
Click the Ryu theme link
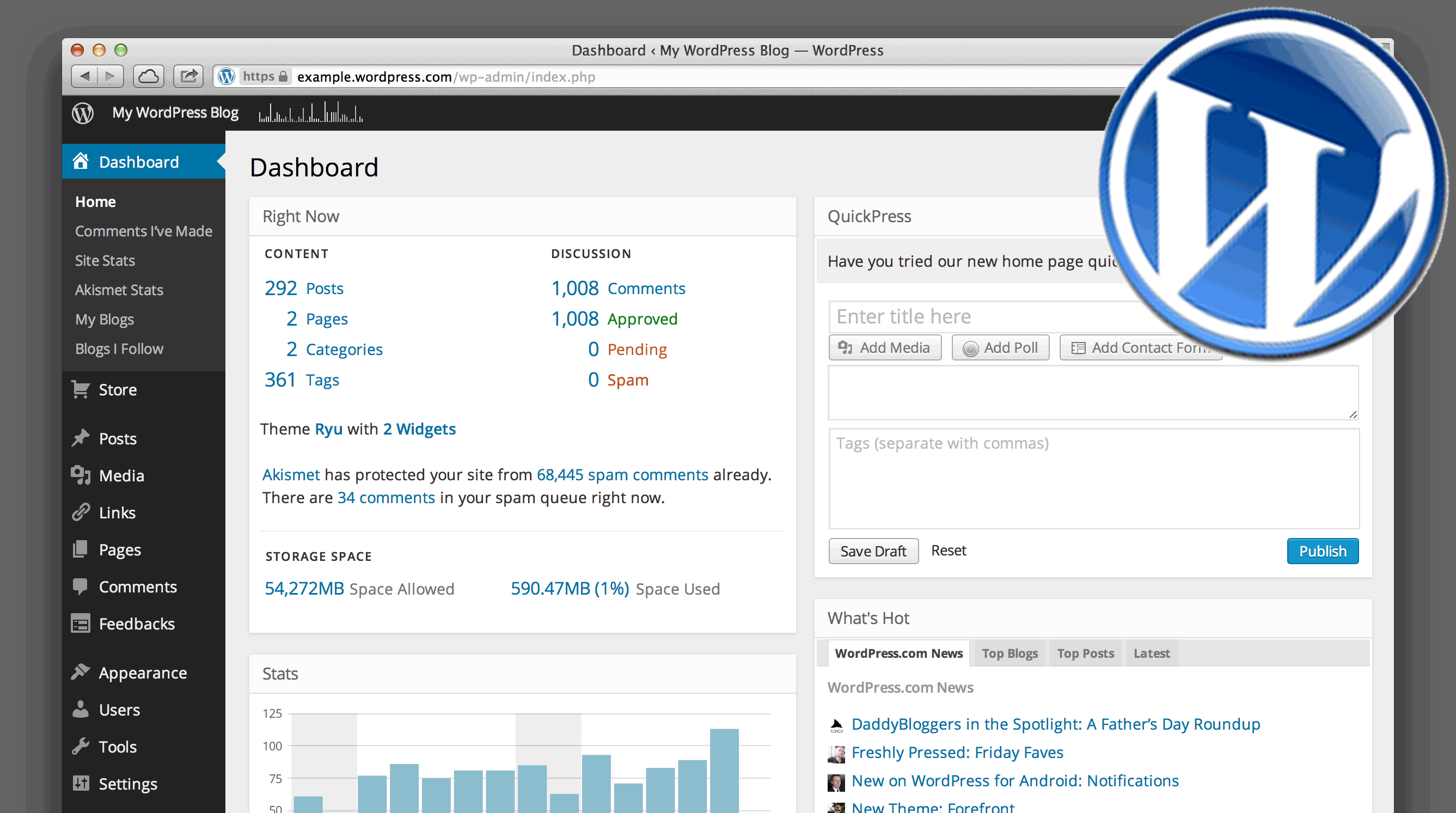click(328, 429)
